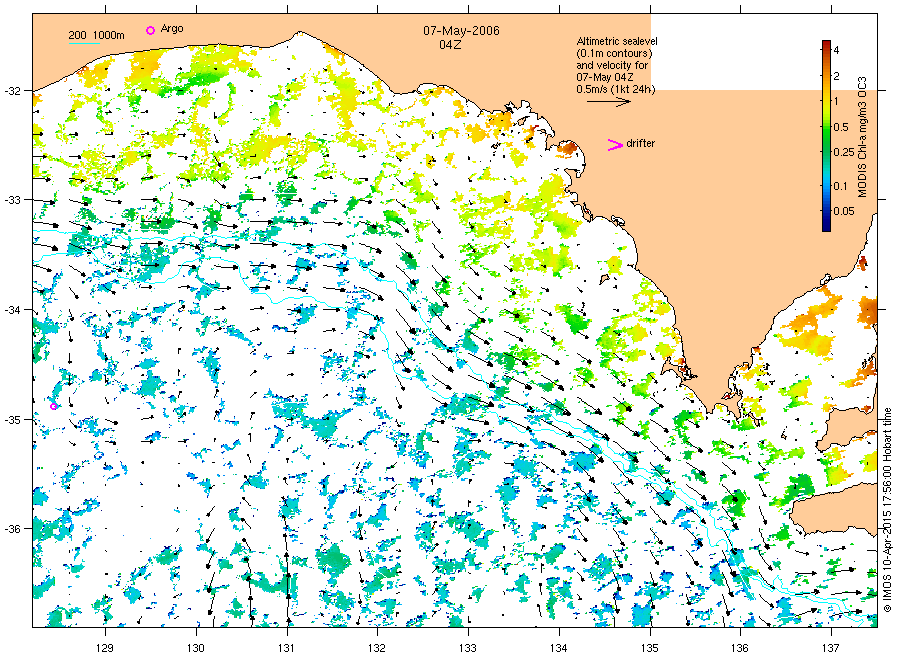Click the latitude label '-36'

click(x=12, y=529)
